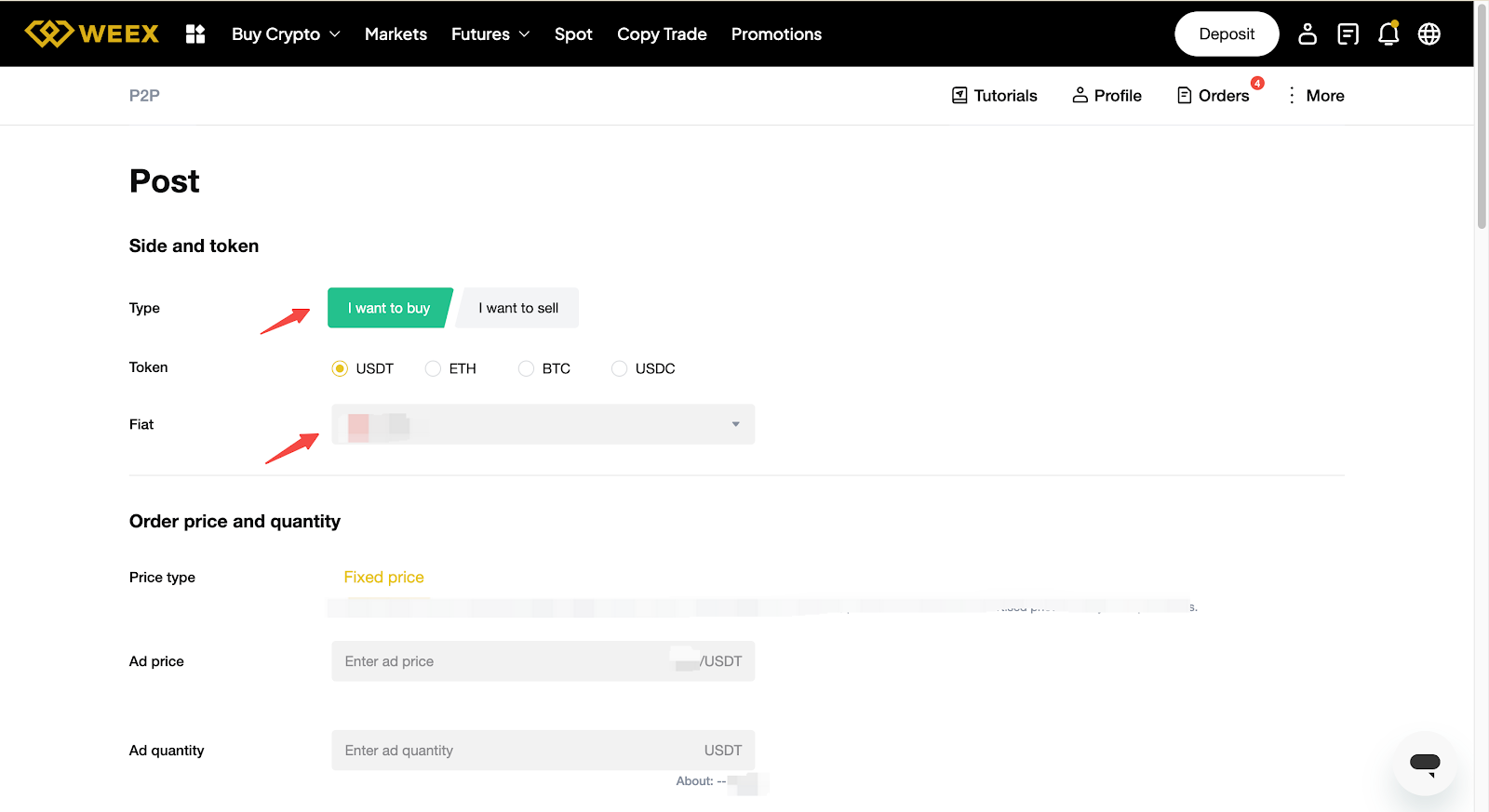Viewport: 1489px width, 812px height.
Task: Expand the Buy Crypto menu
Action: click(286, 33)
